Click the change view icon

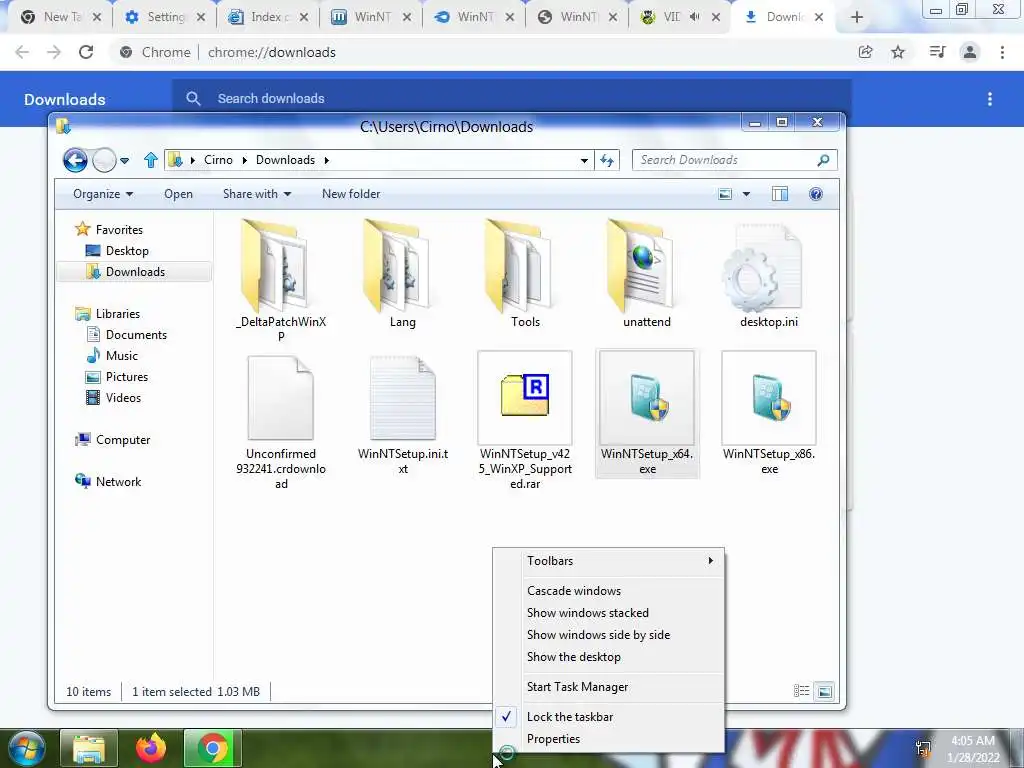coord(725,194)
